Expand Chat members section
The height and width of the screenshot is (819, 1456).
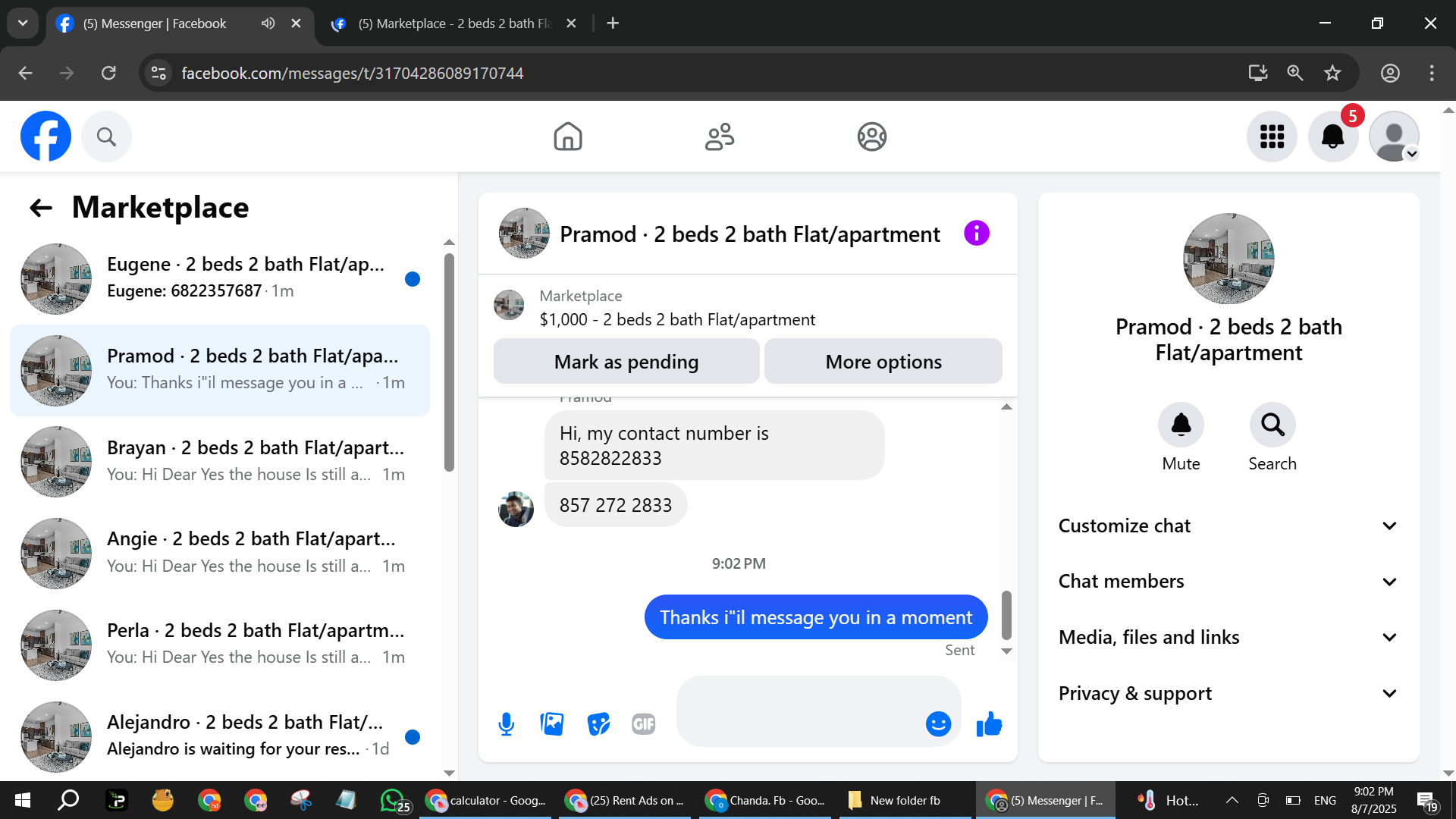[x=1228, y=582]
